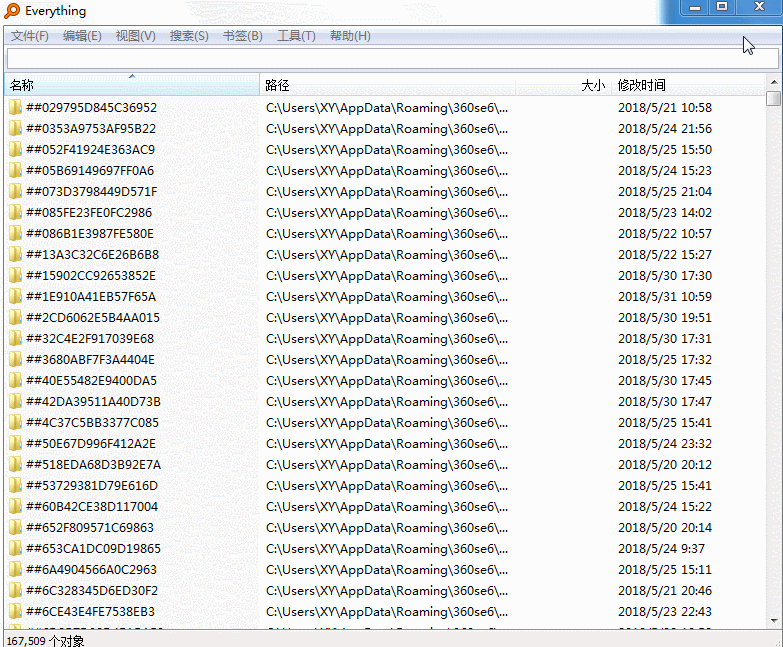Click folder icon of ##653CA1DC09D19865
Screen dimensions: 783x647
pos(16,549)
